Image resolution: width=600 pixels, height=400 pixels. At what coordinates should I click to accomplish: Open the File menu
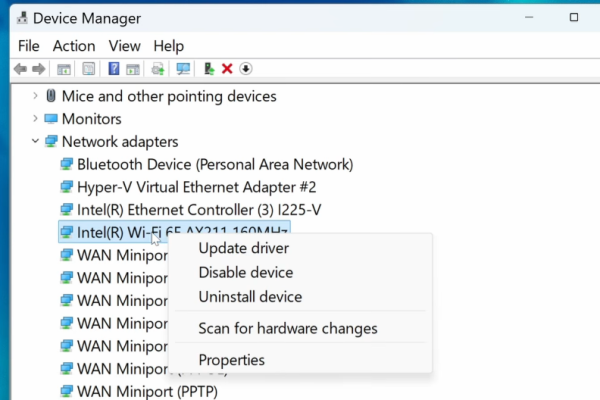pyautogui.click(x=29, y=46)
